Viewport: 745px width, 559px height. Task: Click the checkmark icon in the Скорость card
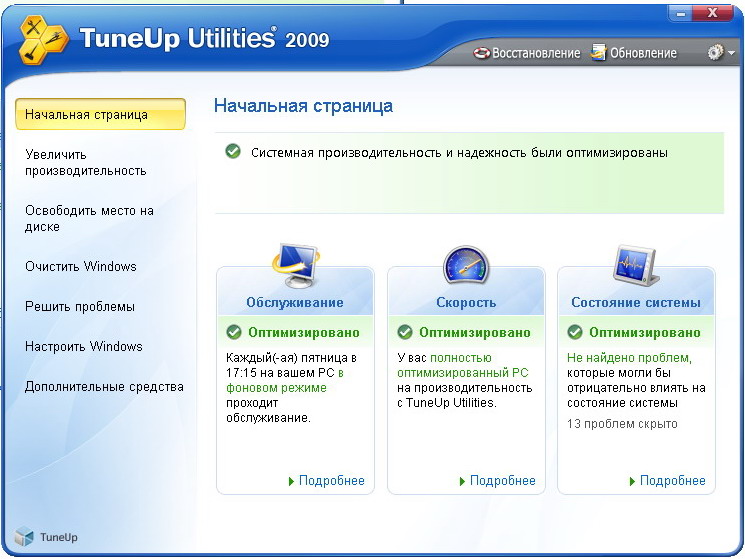405,332
